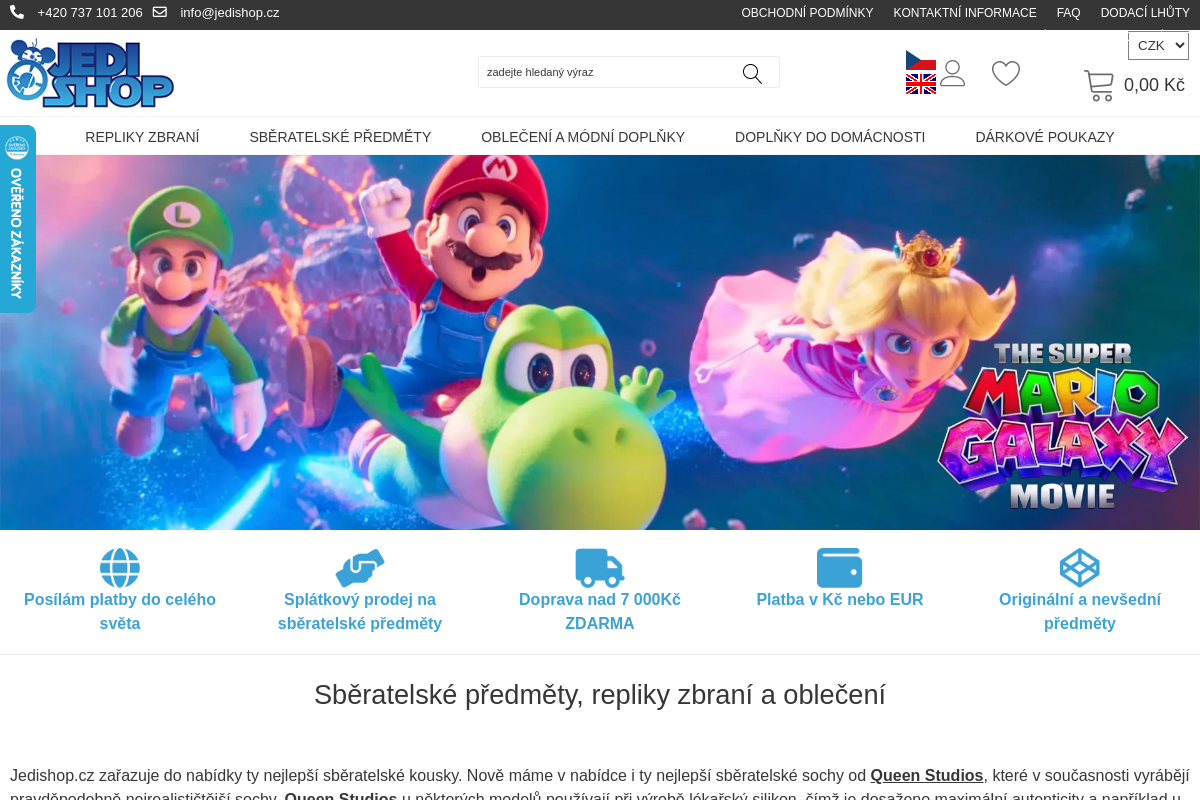Click the phone handset icon in the header
Screen dimensions: 1200x800
pyautogui.click(x=17, y=12)
